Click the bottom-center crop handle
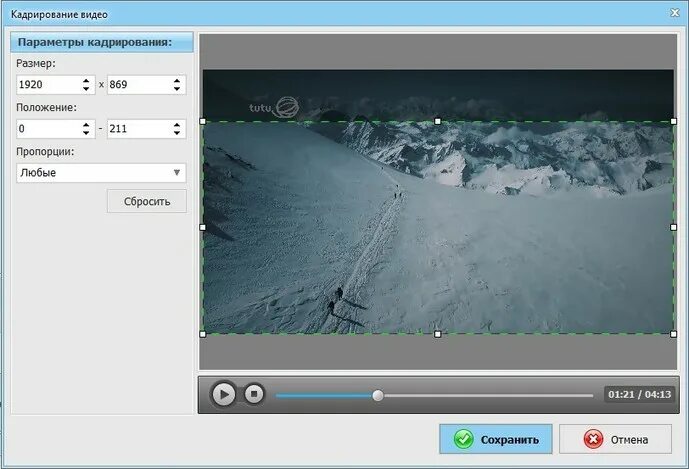 tap(437, 334)
